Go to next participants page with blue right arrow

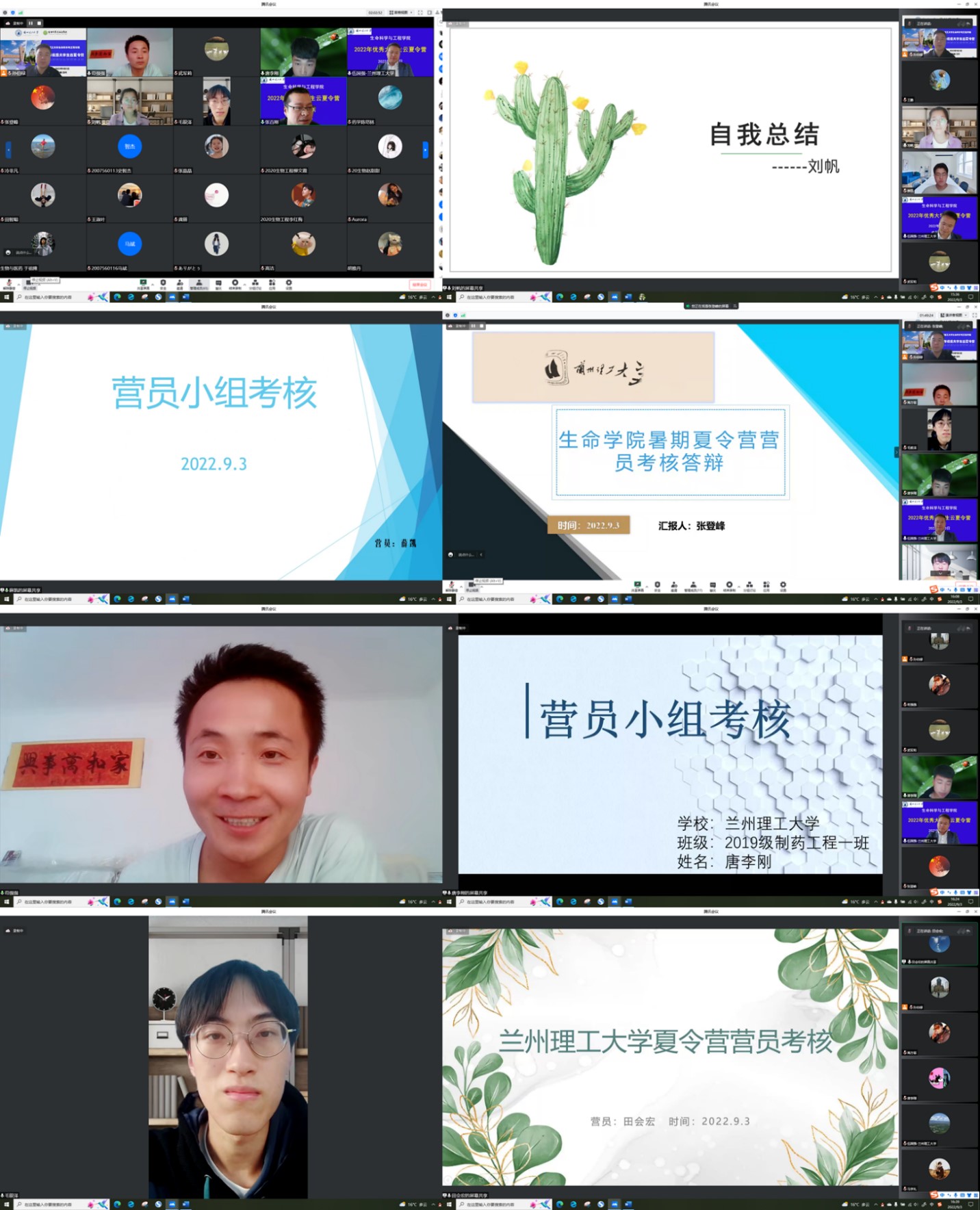pos(425,149)
